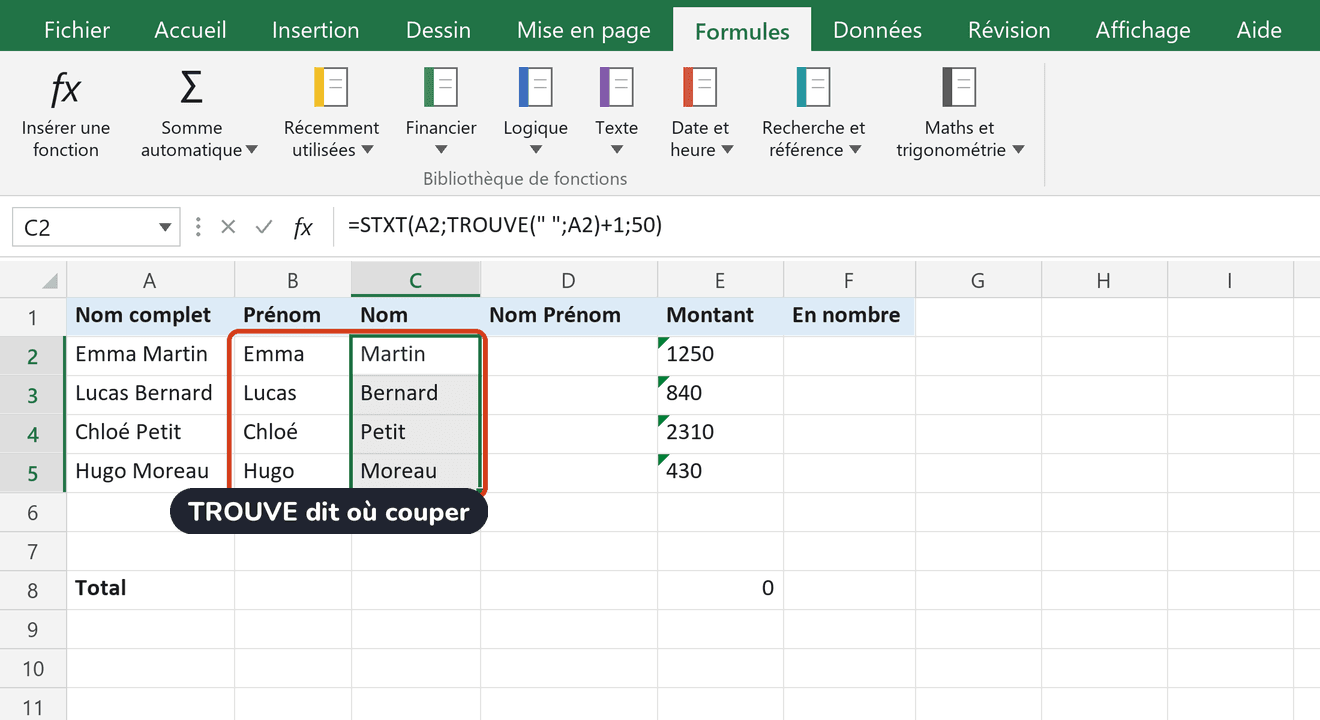Open the Récemment utilisées function book
The image size is (1320, 720).
331,87
